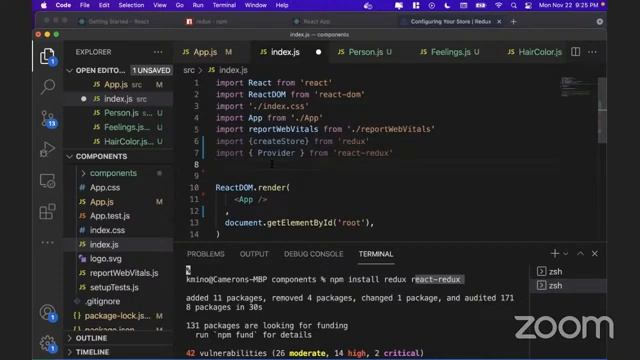Screen dimensions: 640x360
Task: Open the Accounts menu icon
Action: click(47, 313)
